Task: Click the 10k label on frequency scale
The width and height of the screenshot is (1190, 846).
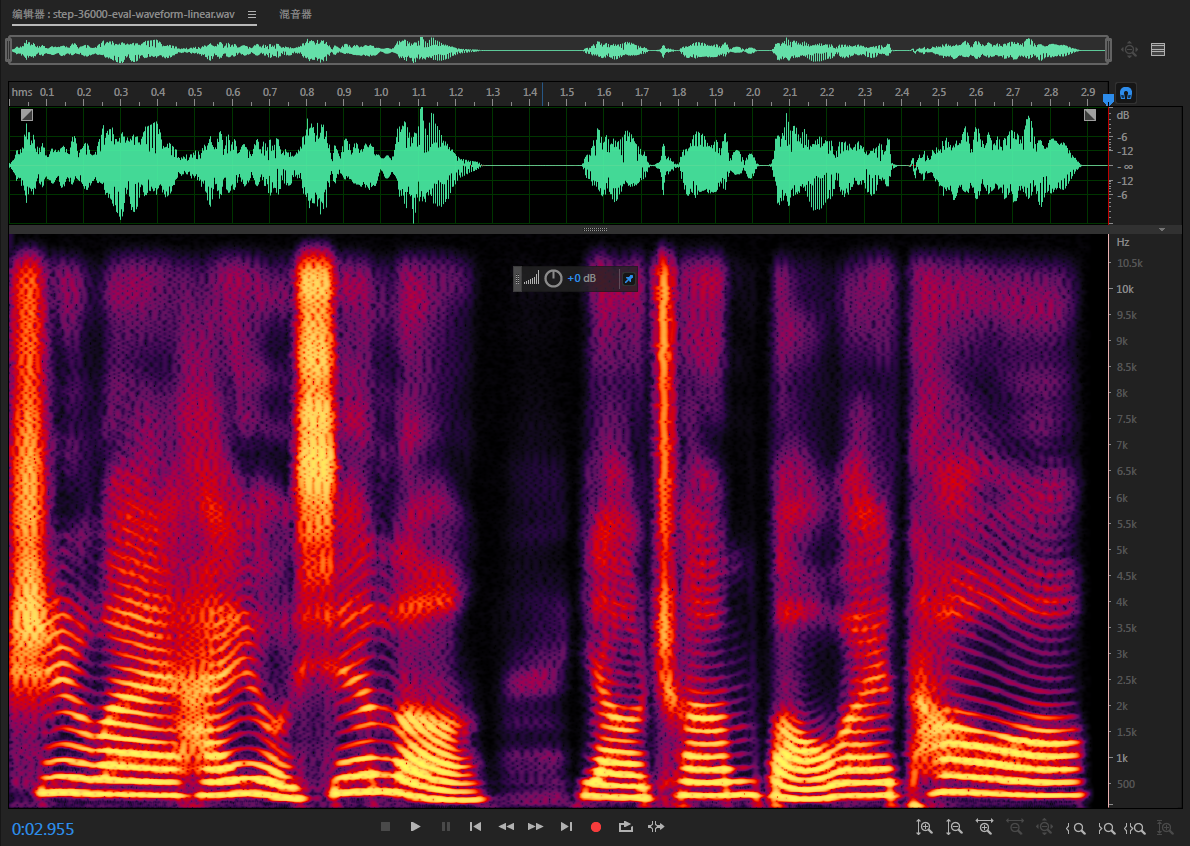Action: 1125,289
